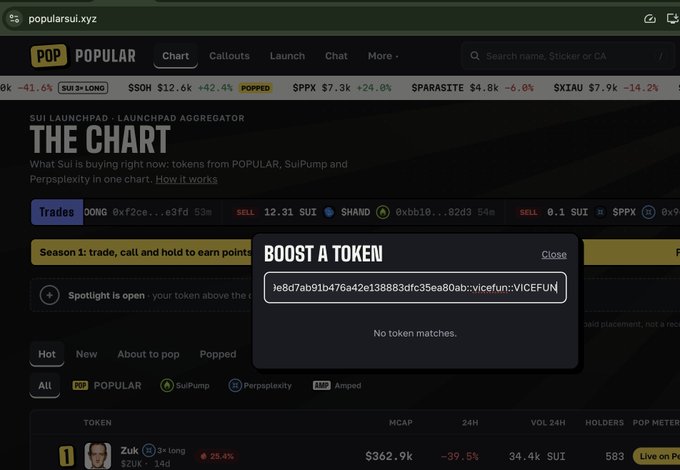Click the 25.4% badge in Zuk row
This screenshot has width=680, height=470.
pos(217,456)
